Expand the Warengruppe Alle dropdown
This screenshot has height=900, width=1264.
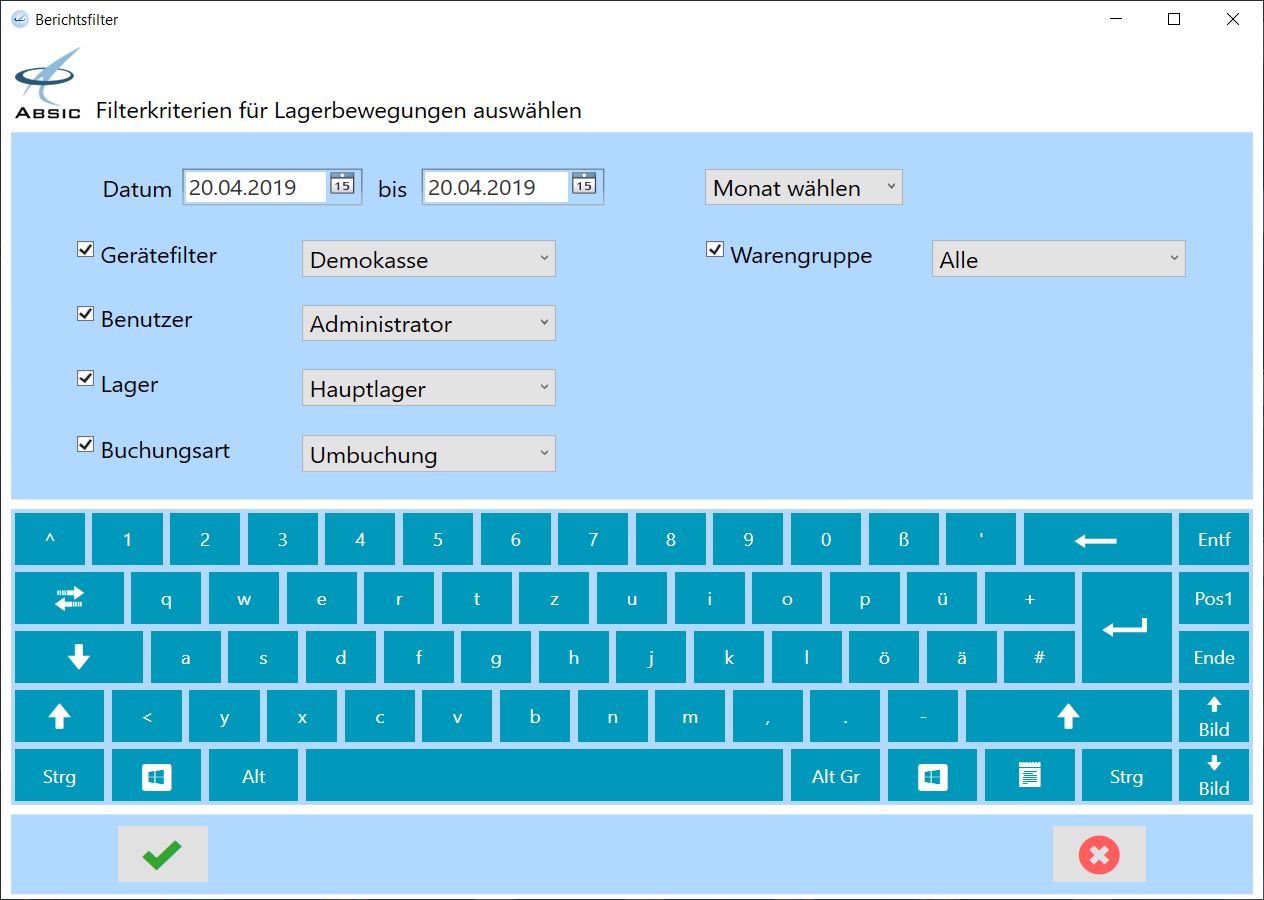pyautogui.click(x=1058, y=259)
